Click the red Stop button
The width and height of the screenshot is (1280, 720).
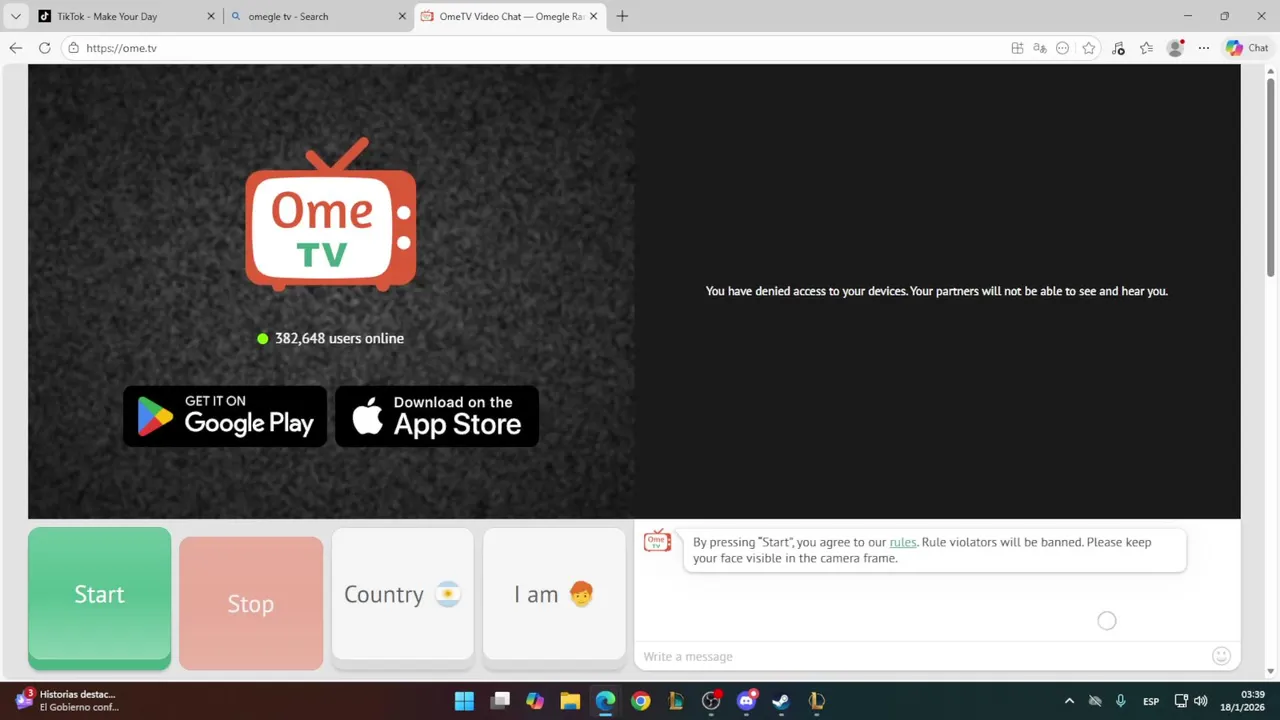click(x=251, y=603)
